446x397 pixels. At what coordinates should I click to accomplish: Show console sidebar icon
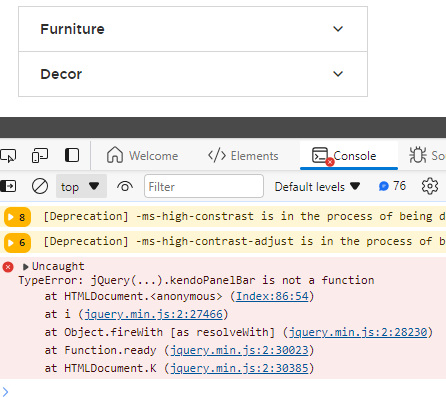[8, 186]
